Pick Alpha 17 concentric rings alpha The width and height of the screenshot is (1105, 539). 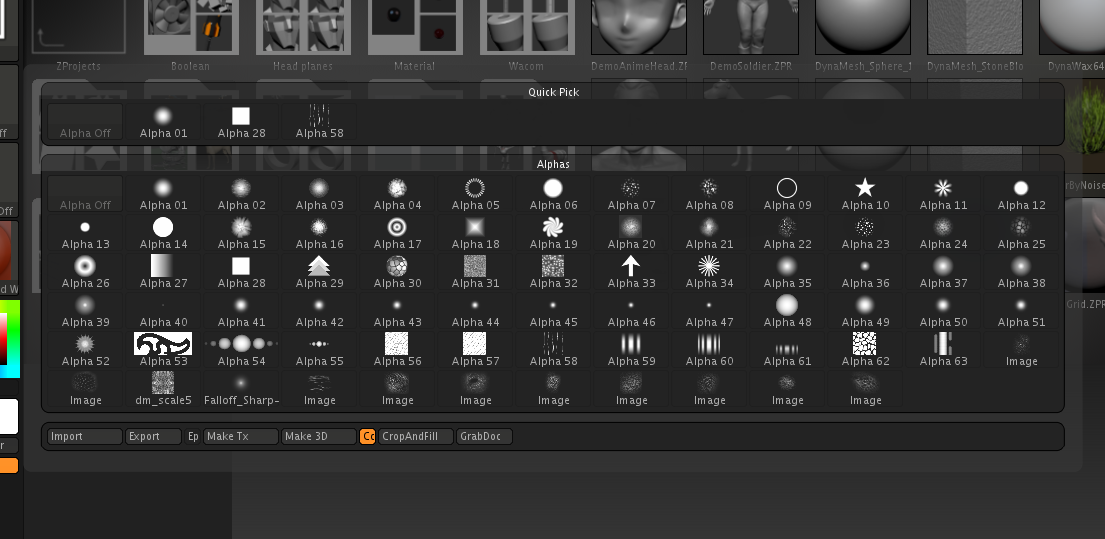397,233
